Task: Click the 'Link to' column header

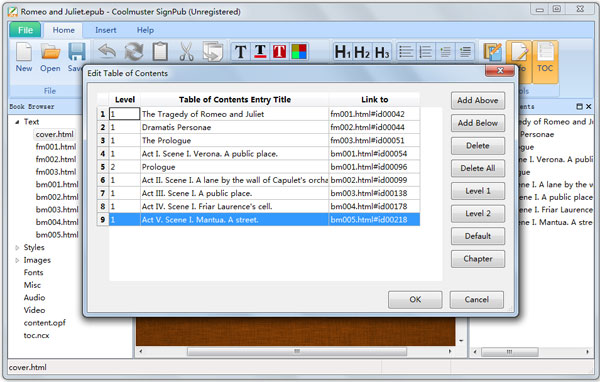Action: pyautogui.click(x=374, y=100)
